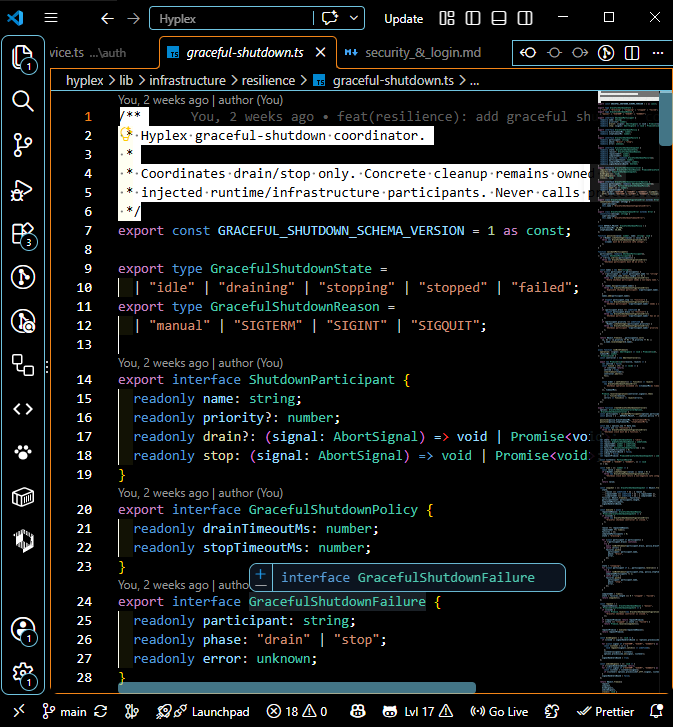The width and height of the screenshot is (673, 727).
Task: Open the Git graph status bar icon
Action: point(132,712)
